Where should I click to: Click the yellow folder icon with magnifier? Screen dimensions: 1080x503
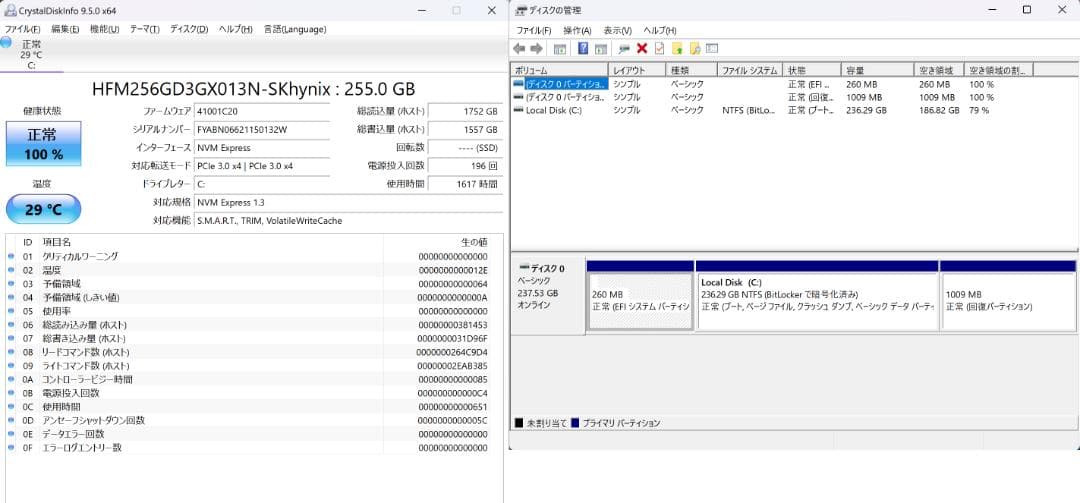(x=695, y=48)
